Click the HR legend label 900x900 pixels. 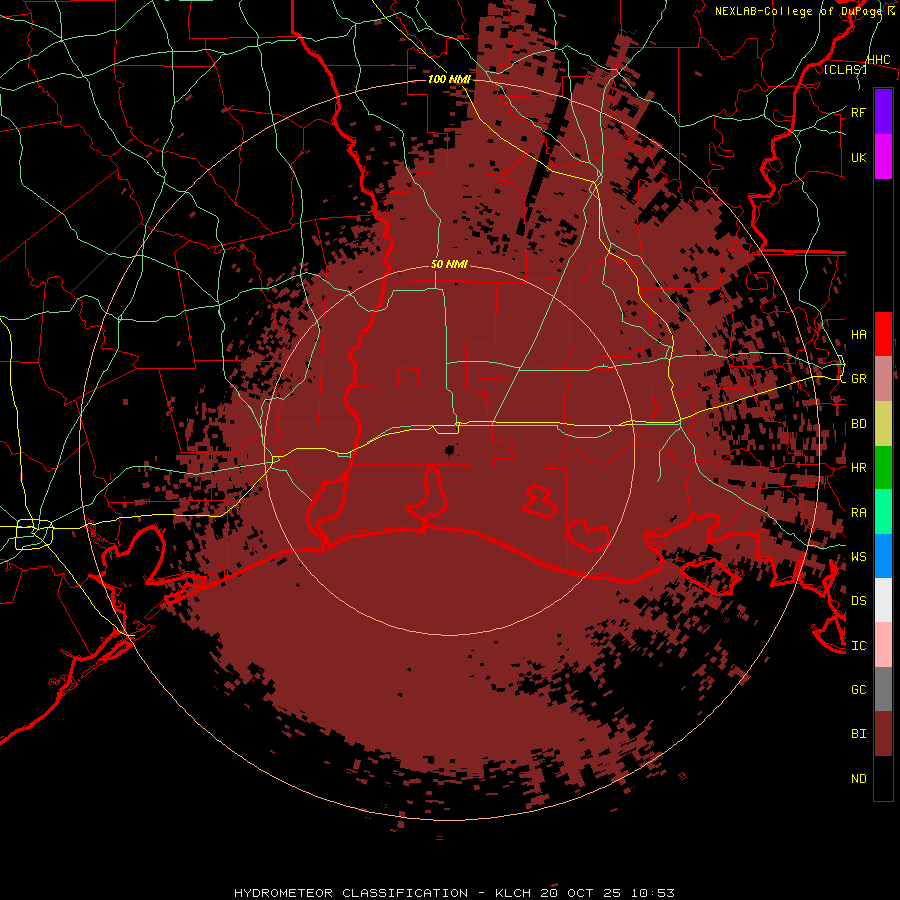[859, 468]
